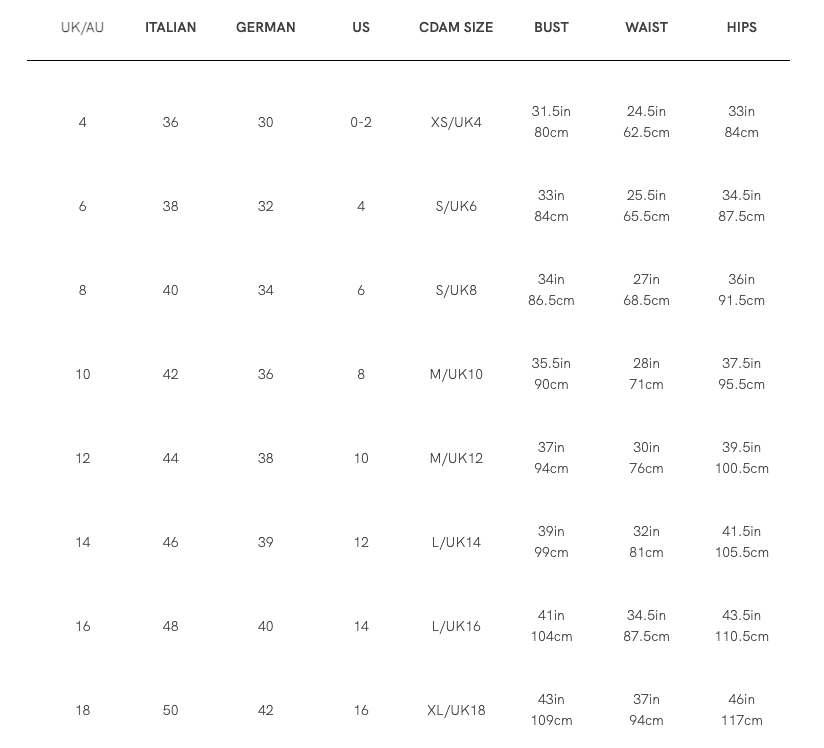Click the M/UK10 size cell
Screen dimensions: 824x748
[x=456, y=375]
